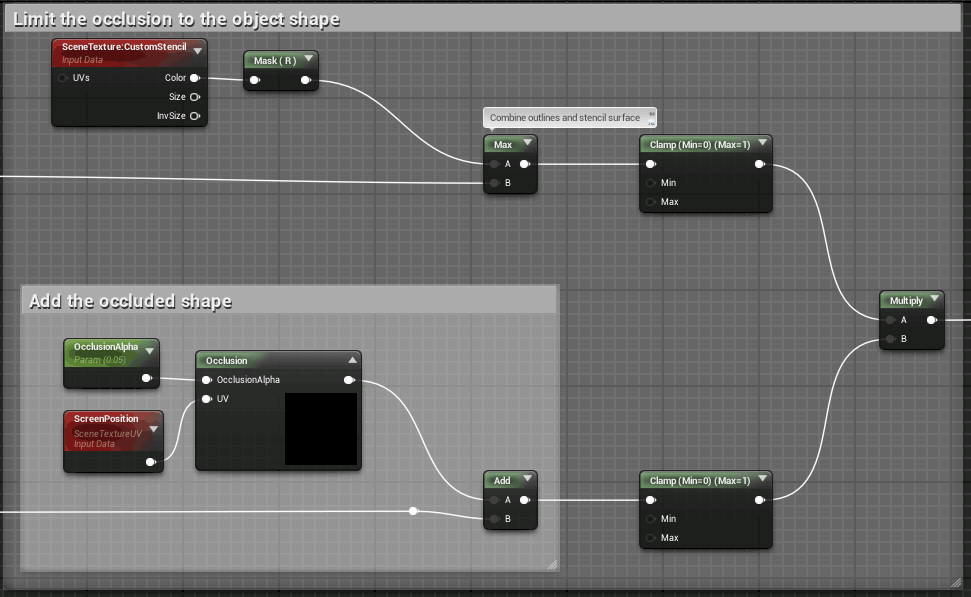Screen dimensions: 971x597
Task: Expand the Max node preview arrow
Action: click(x=528, y=143)
